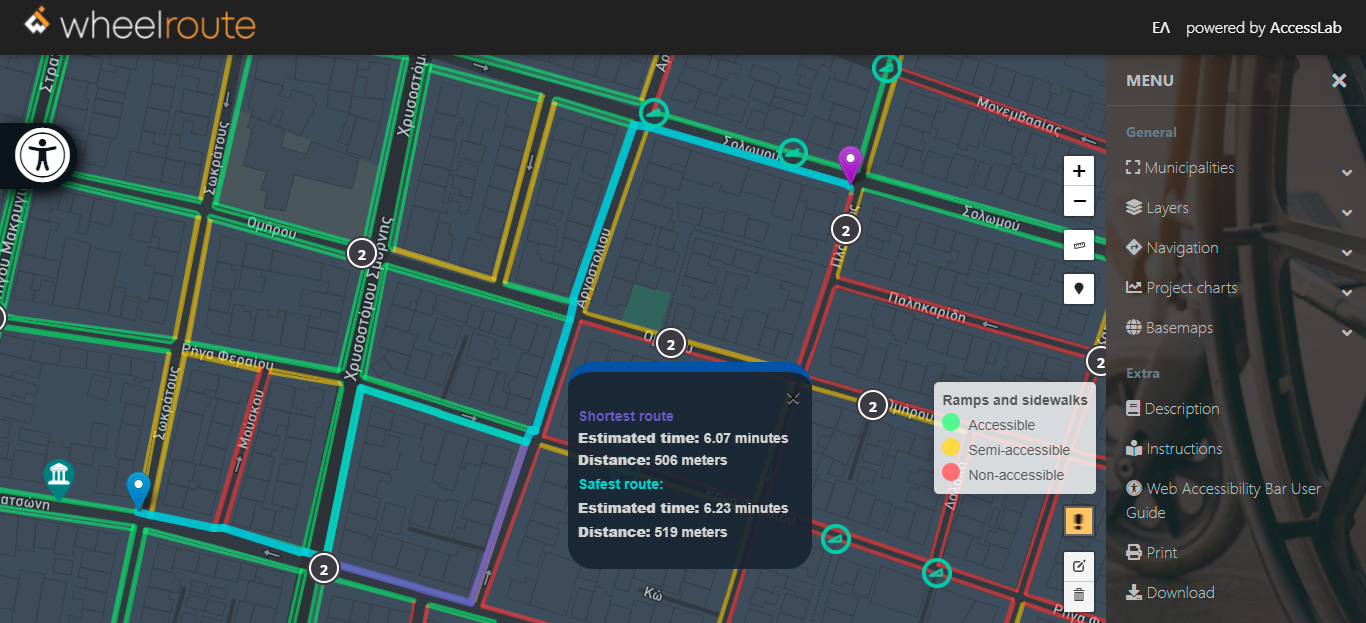Click the blue start location marker
Viewport: 1366px width, 623px height.
pyautogui.click(x=138, y=489)
